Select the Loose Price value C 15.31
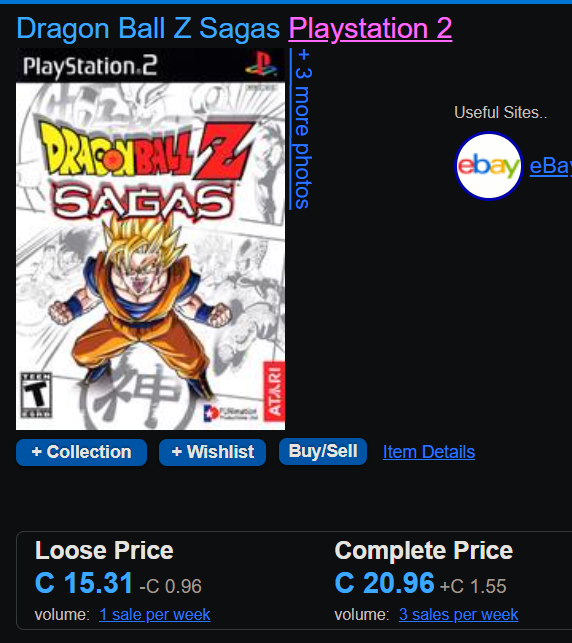This screenshot has width=572, height=643. pos(84,583)
